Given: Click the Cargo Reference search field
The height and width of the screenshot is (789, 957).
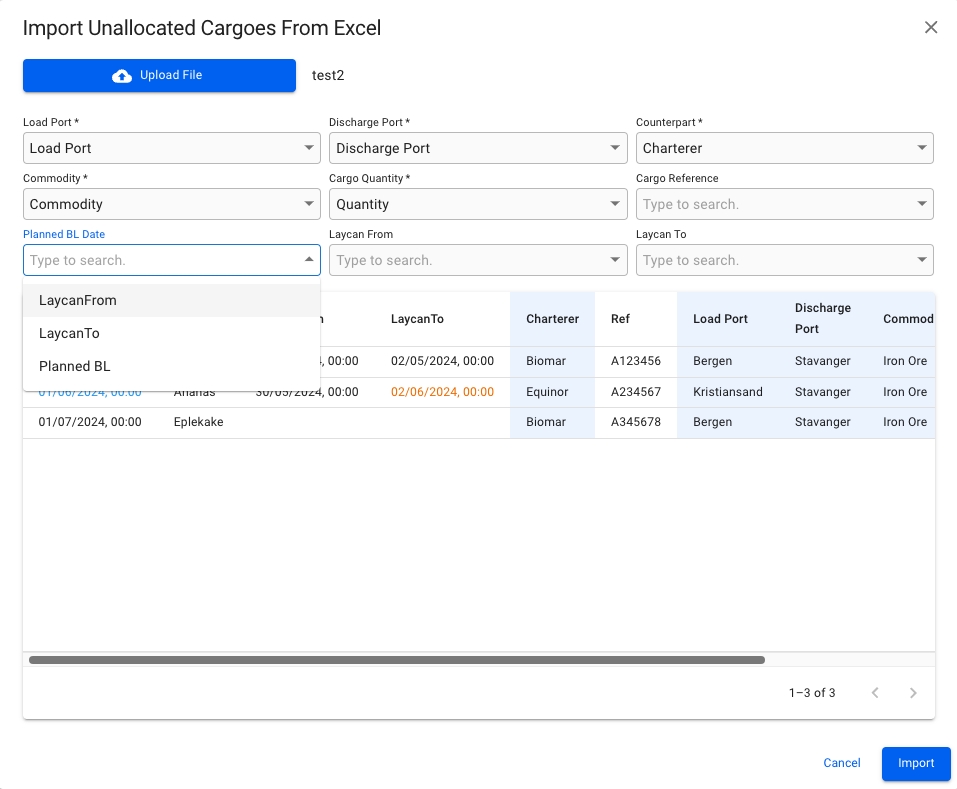Looking at the screenshot, I should tap(775, 204).
